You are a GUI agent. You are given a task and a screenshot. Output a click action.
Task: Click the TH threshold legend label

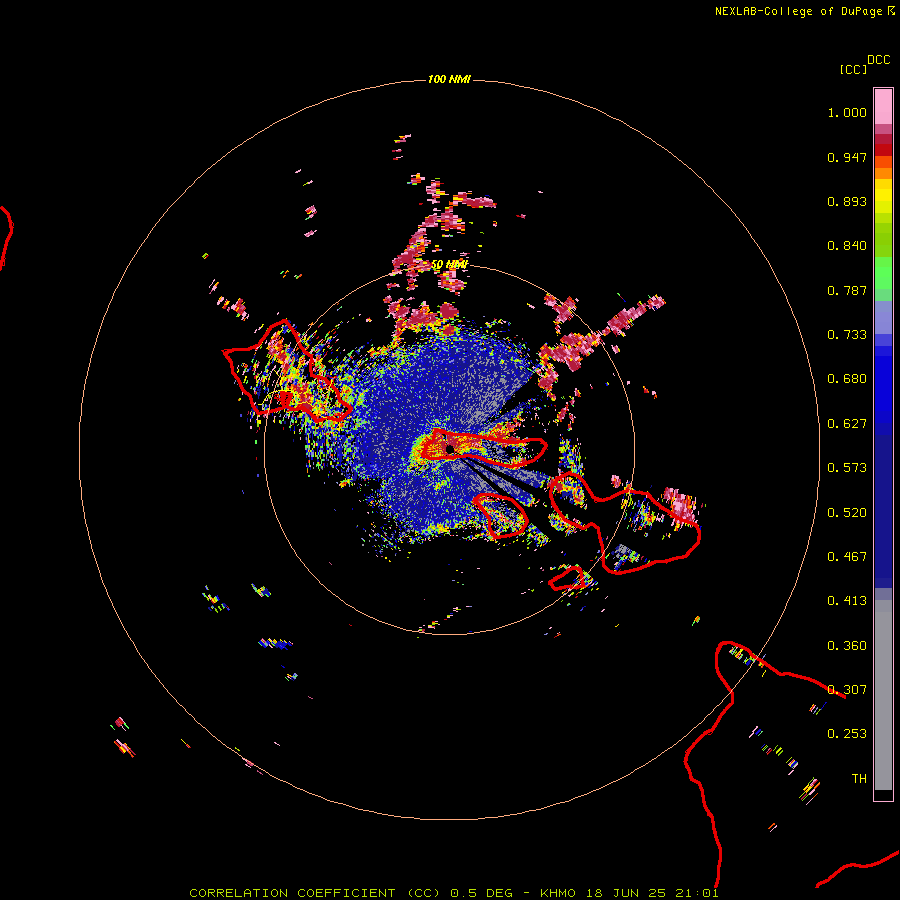click(x=859, y=779)
